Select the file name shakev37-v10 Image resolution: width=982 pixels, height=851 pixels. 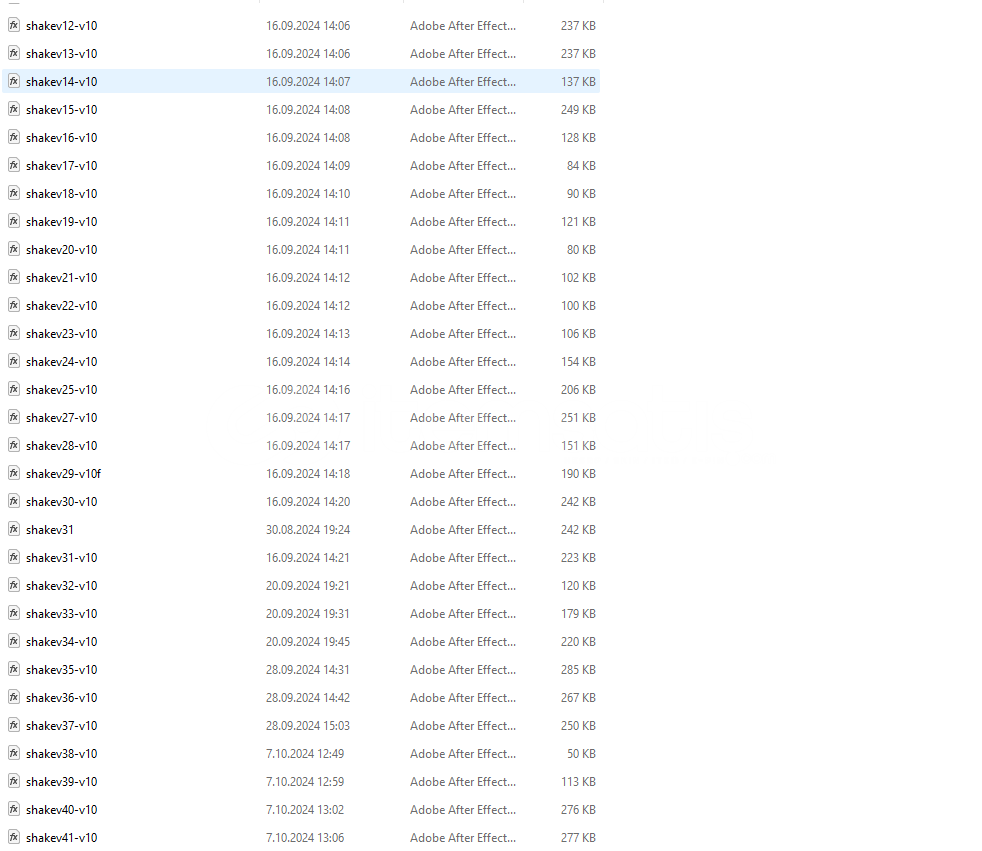tap(61, 726)
